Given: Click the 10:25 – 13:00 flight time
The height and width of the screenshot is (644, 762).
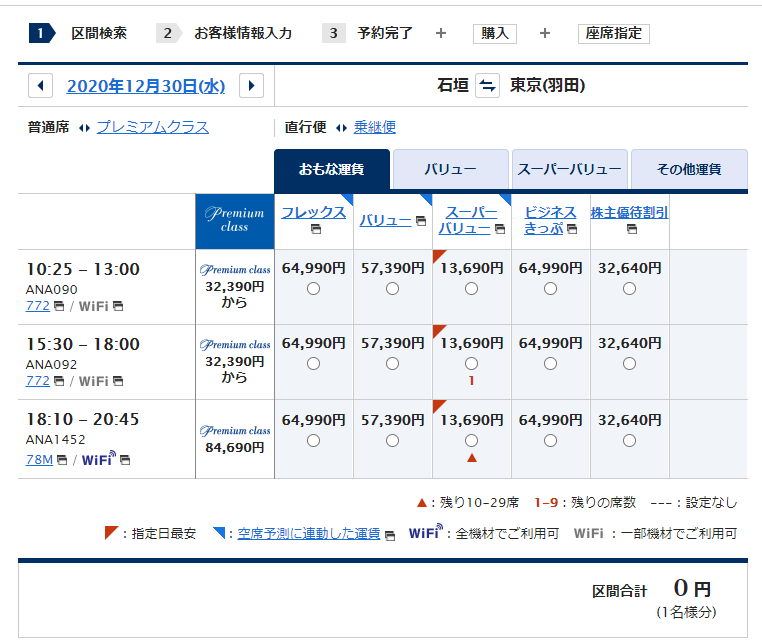Looking at the screenshot, I should click(x=83, y=269).
